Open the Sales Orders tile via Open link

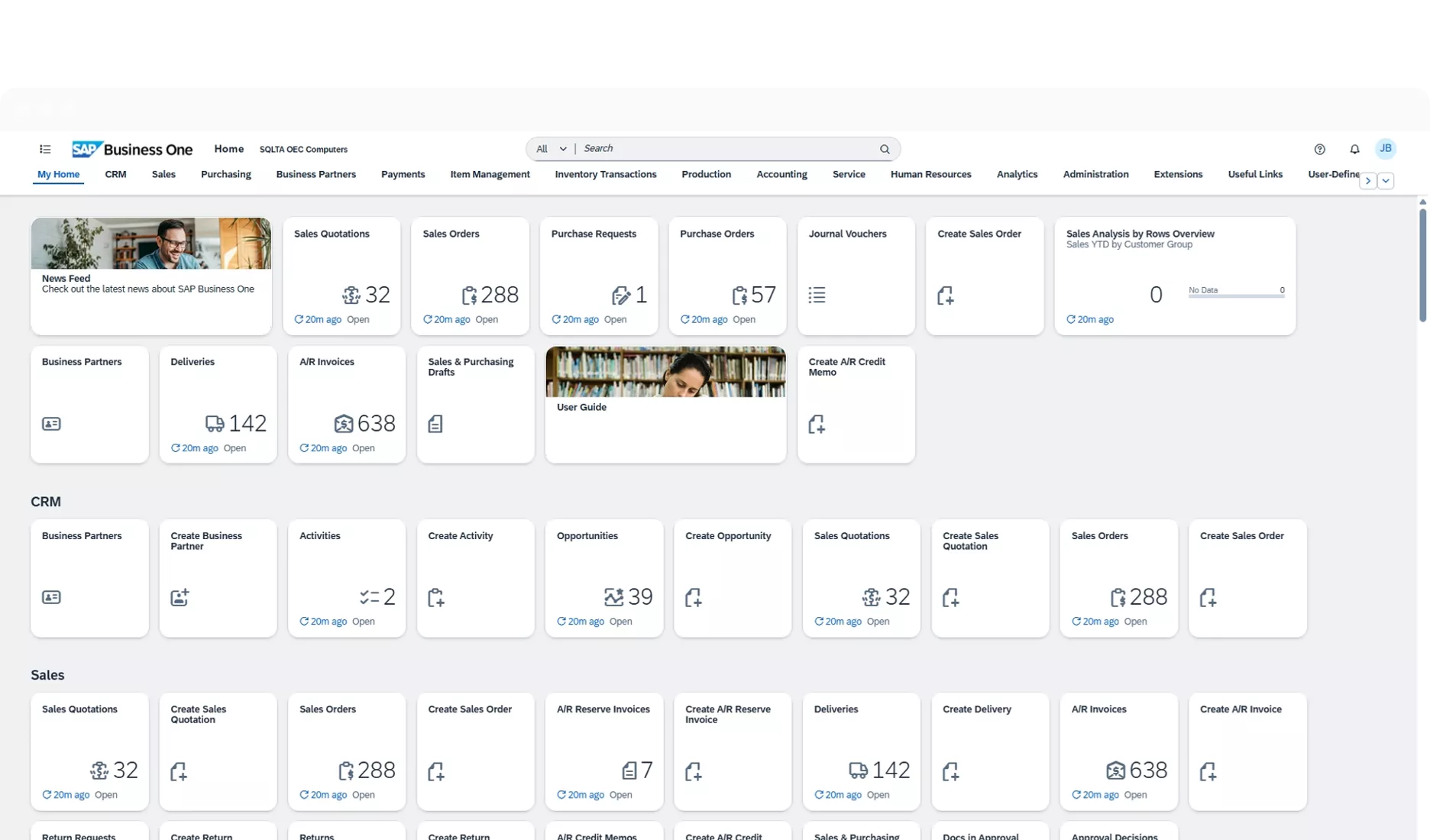(x=486, y=319)
